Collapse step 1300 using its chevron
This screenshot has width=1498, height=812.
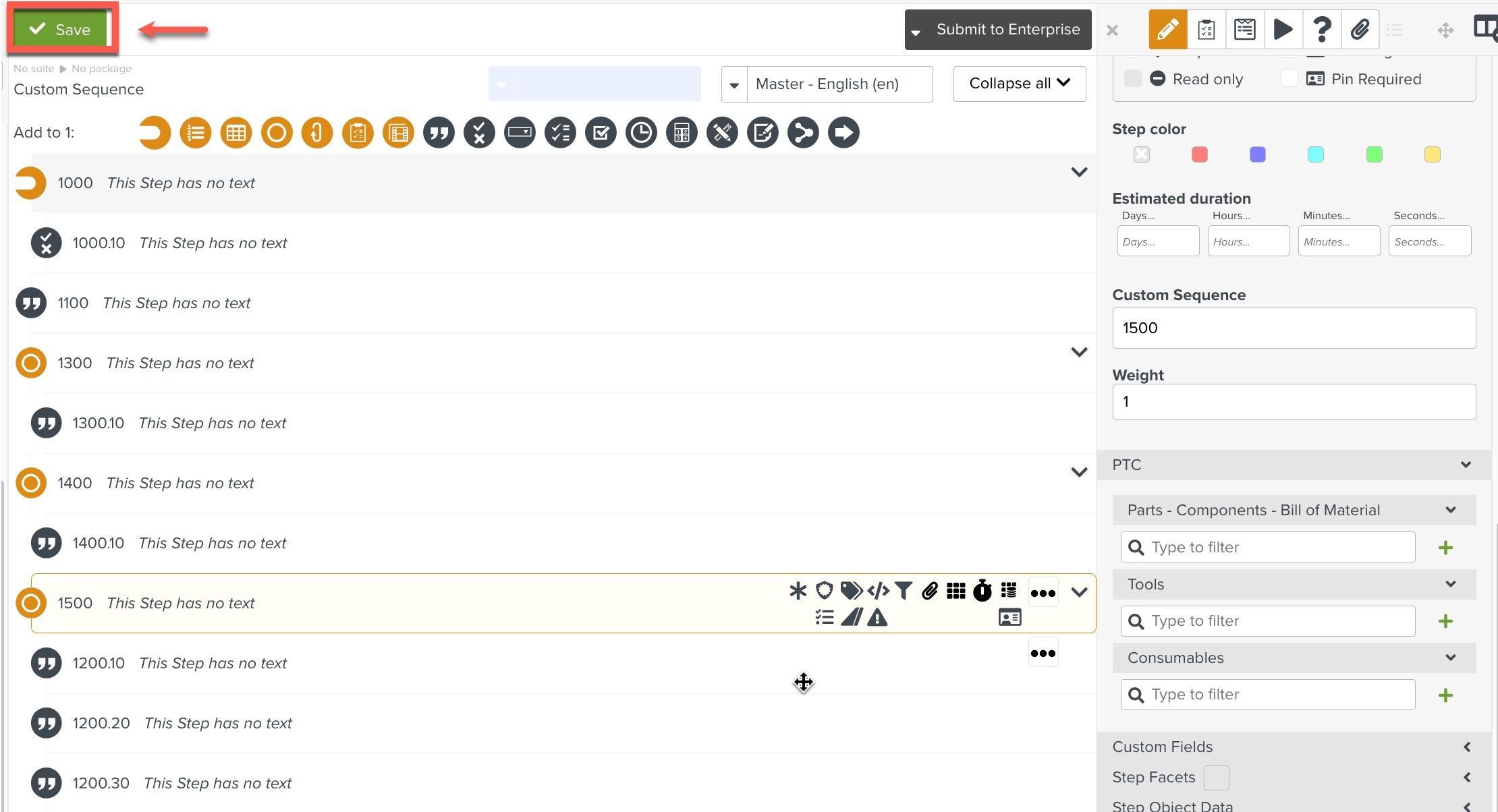pos(1079,352)
